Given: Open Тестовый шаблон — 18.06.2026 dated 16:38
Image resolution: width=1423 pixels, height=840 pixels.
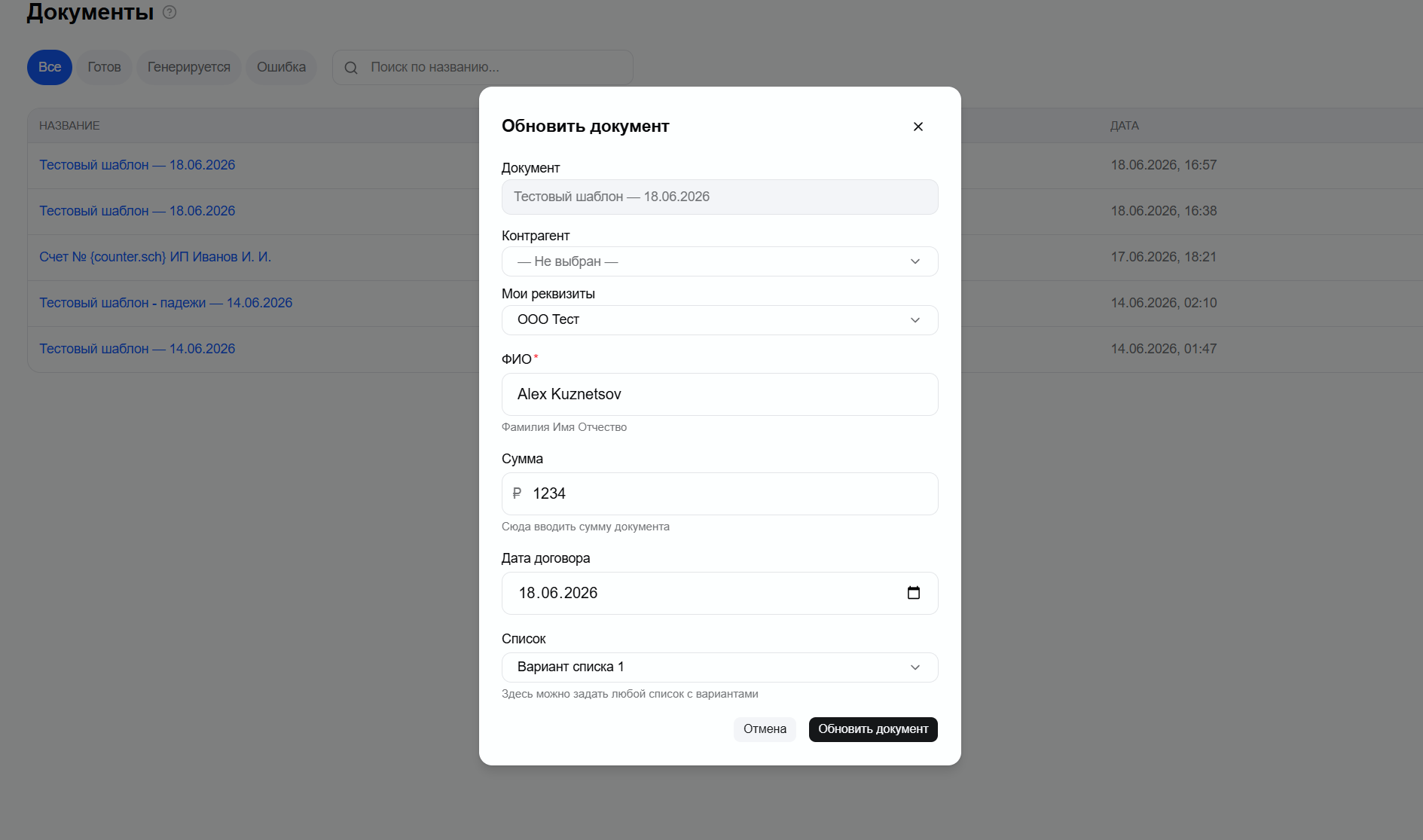Looking at the screenshot, I should point(137,211).
